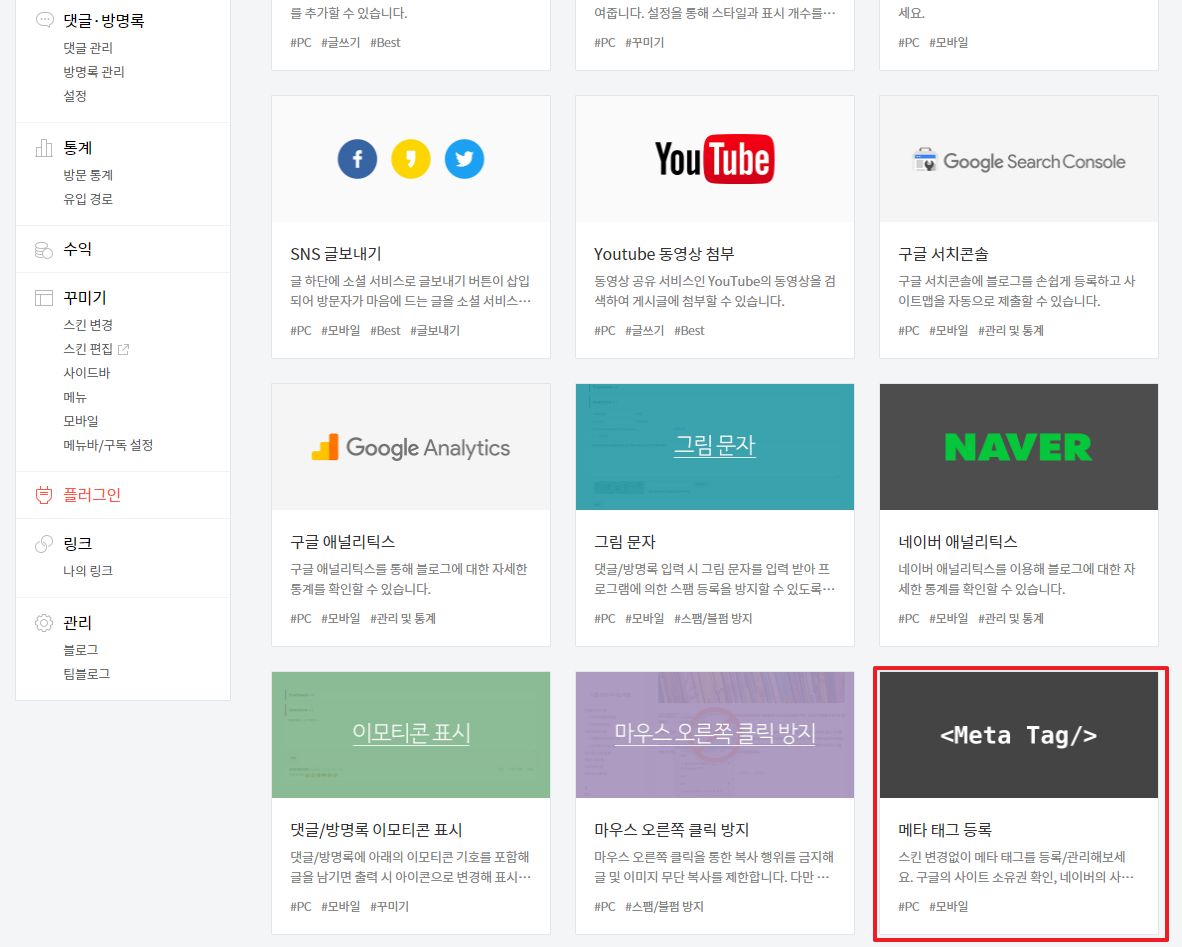This screenshot has height=947, width=1182.
Task: Click #스팸/불펌 방지 tag on 그림 문자 card
Action: tap(713, 618)
